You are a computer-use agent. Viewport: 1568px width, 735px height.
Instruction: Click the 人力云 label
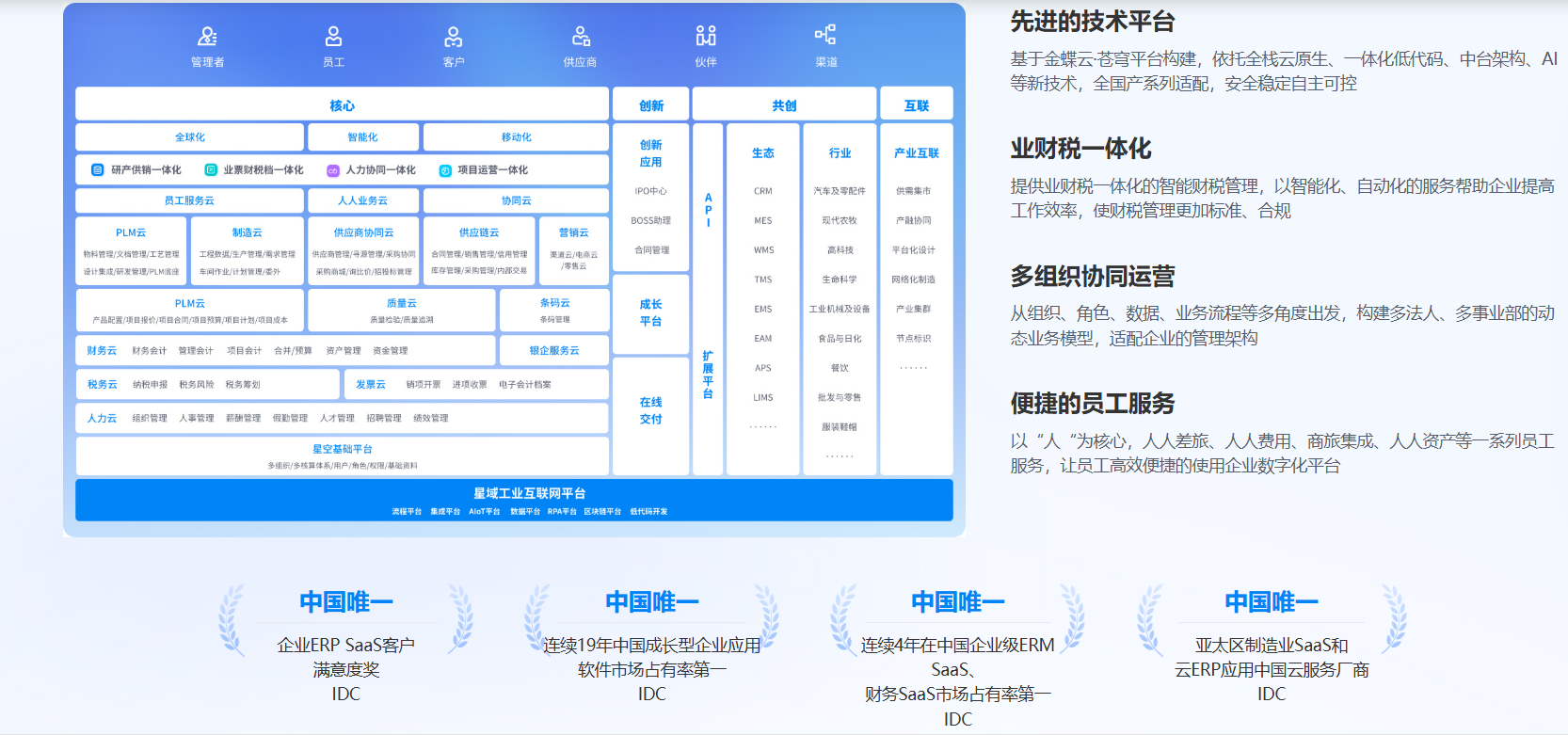[102, 418]
